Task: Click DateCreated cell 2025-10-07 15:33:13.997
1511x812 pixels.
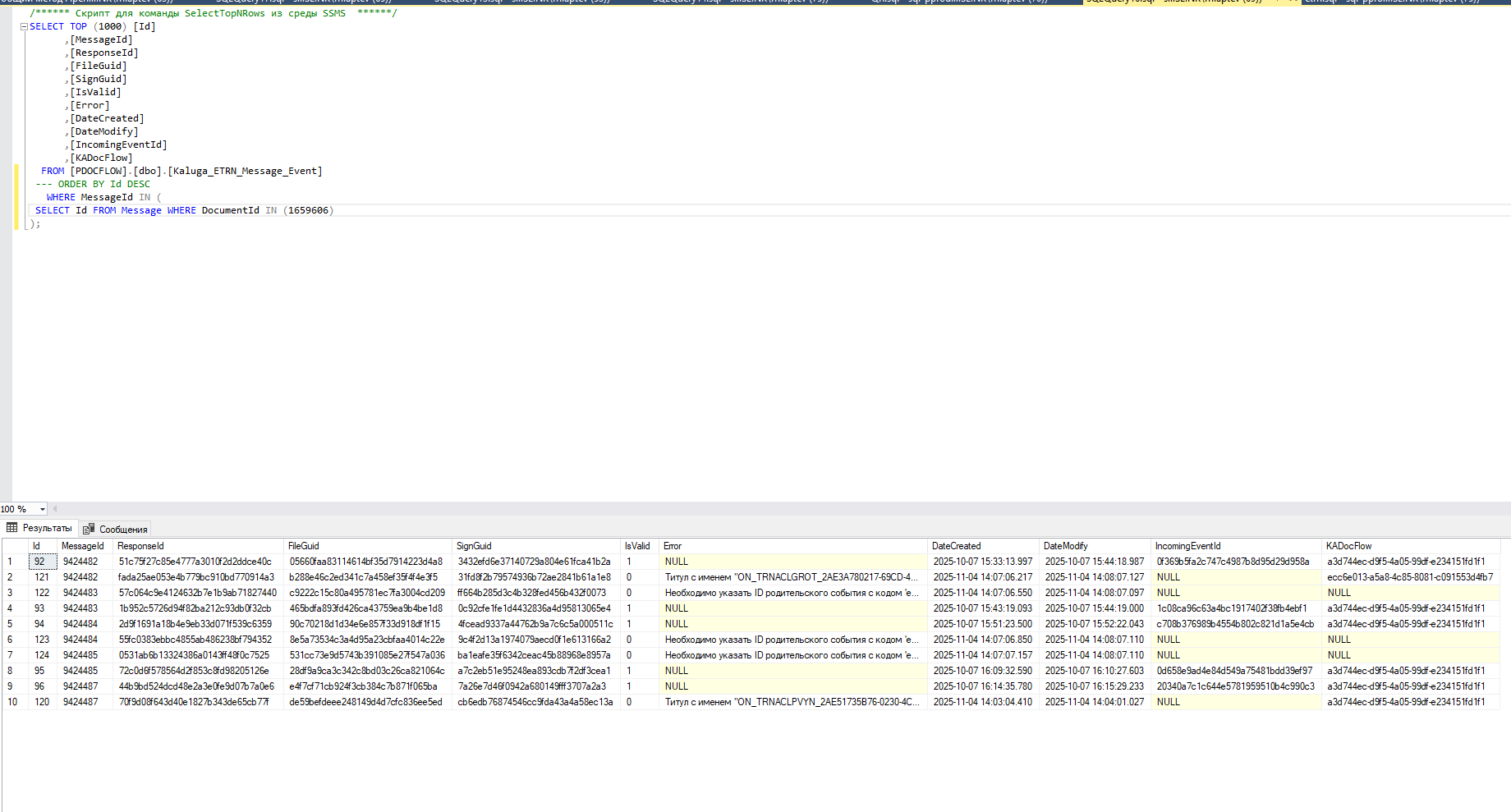Action: click(x=983, y=562)
